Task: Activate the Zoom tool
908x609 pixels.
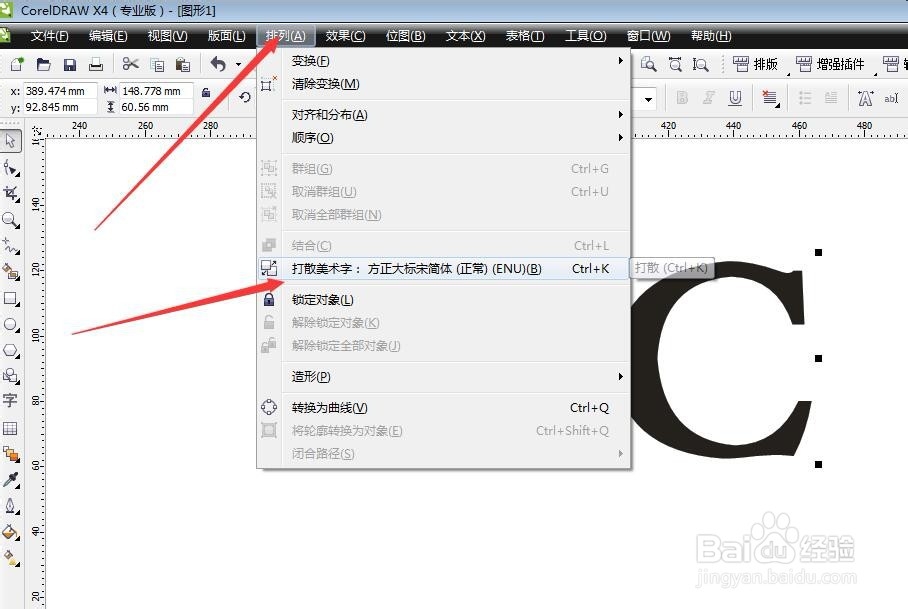Action: point(12,219)
